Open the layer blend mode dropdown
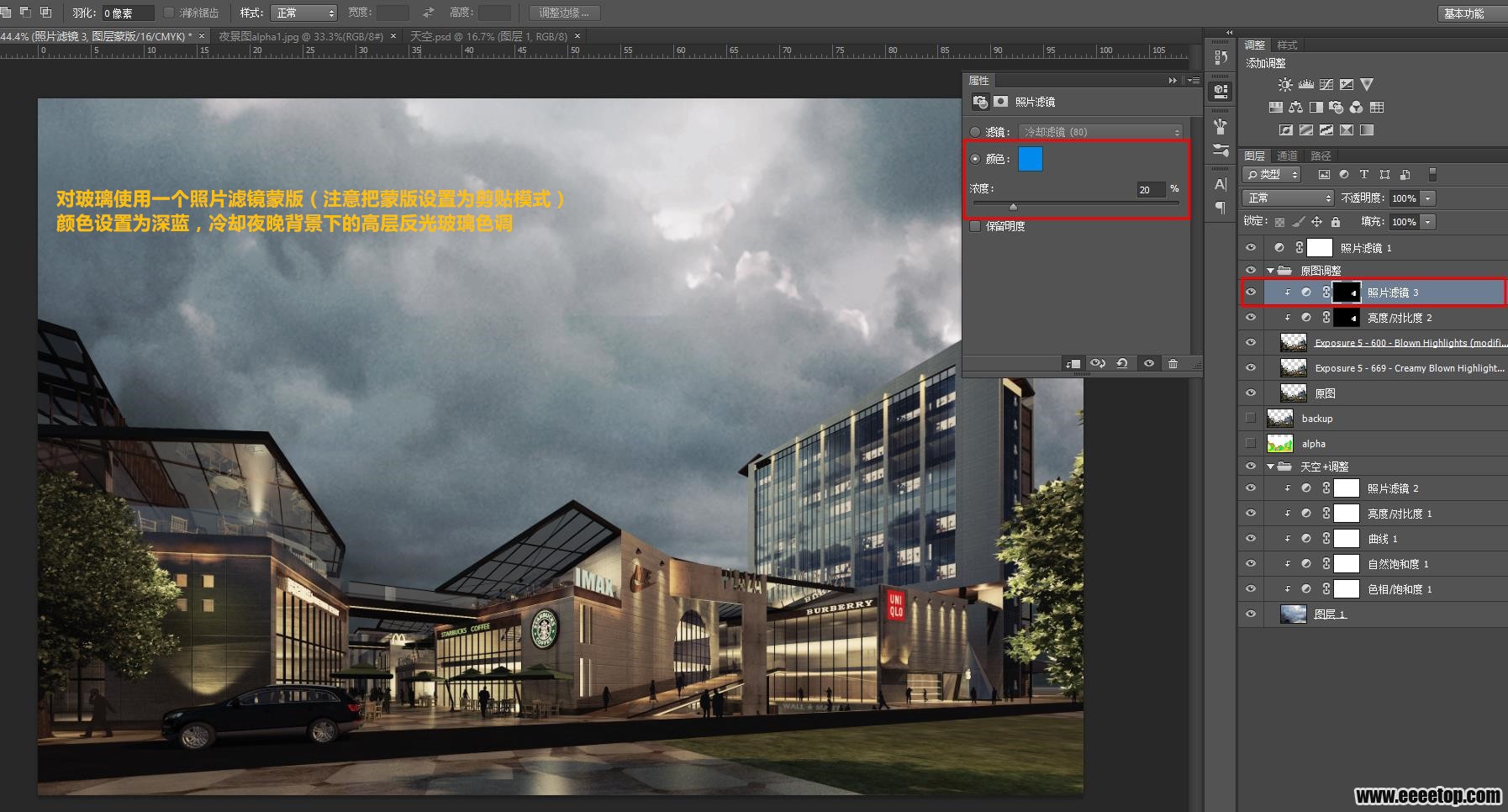Screen dimensions: 1508x812 [x=1289, y=198]
